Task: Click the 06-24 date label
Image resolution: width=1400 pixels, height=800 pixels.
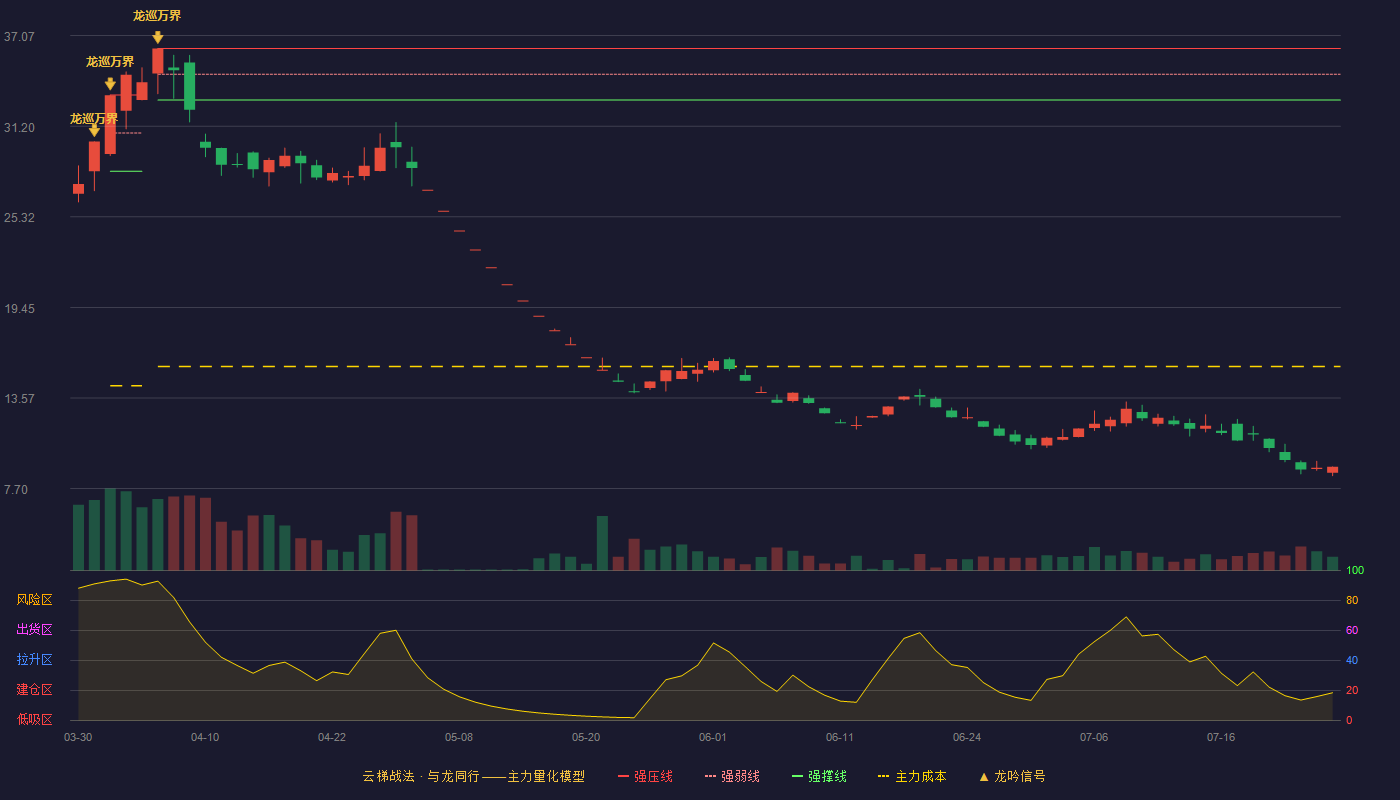Action: [967, 737]
